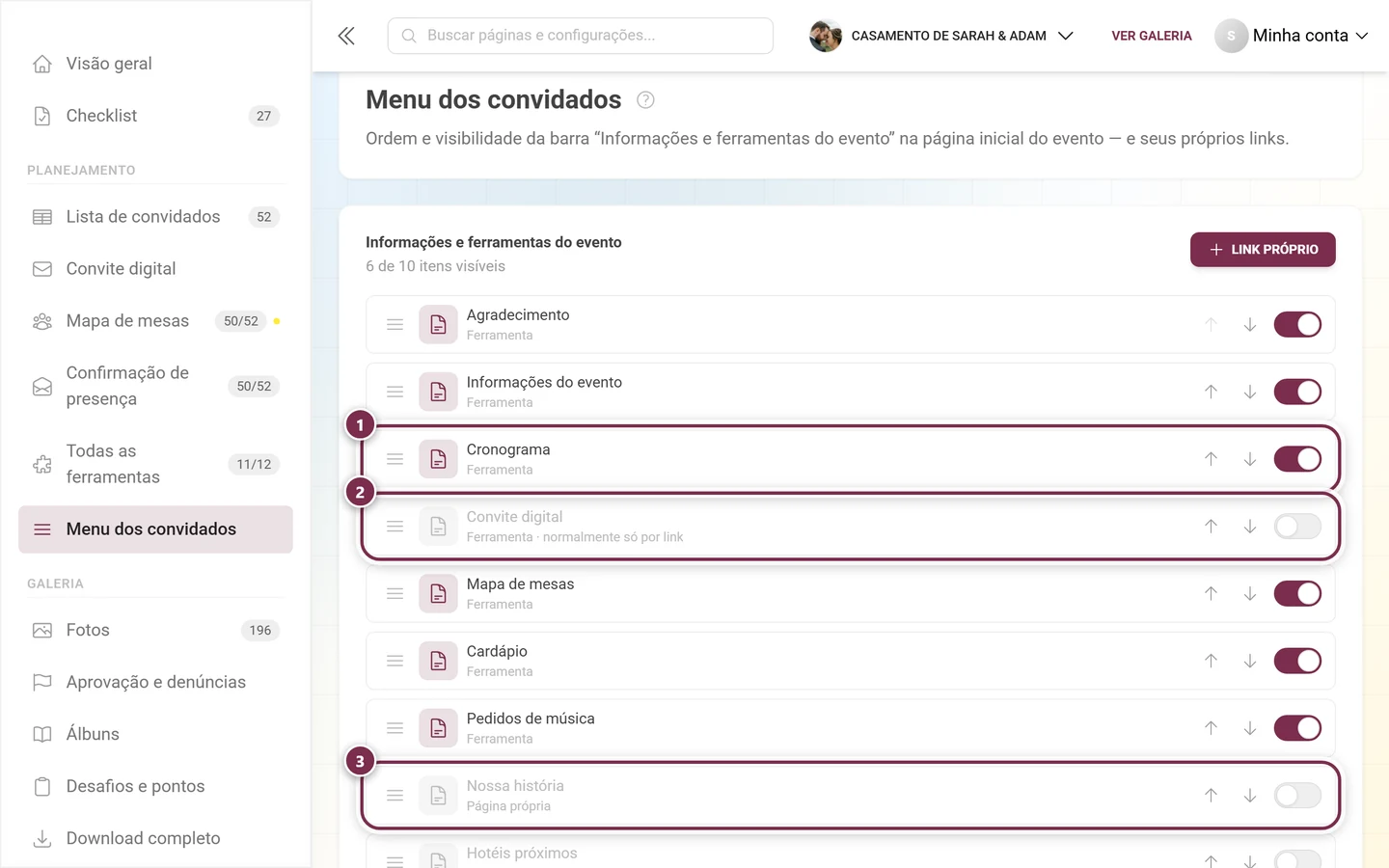Move Nossa história up with its arrow

pos(1212,796)
